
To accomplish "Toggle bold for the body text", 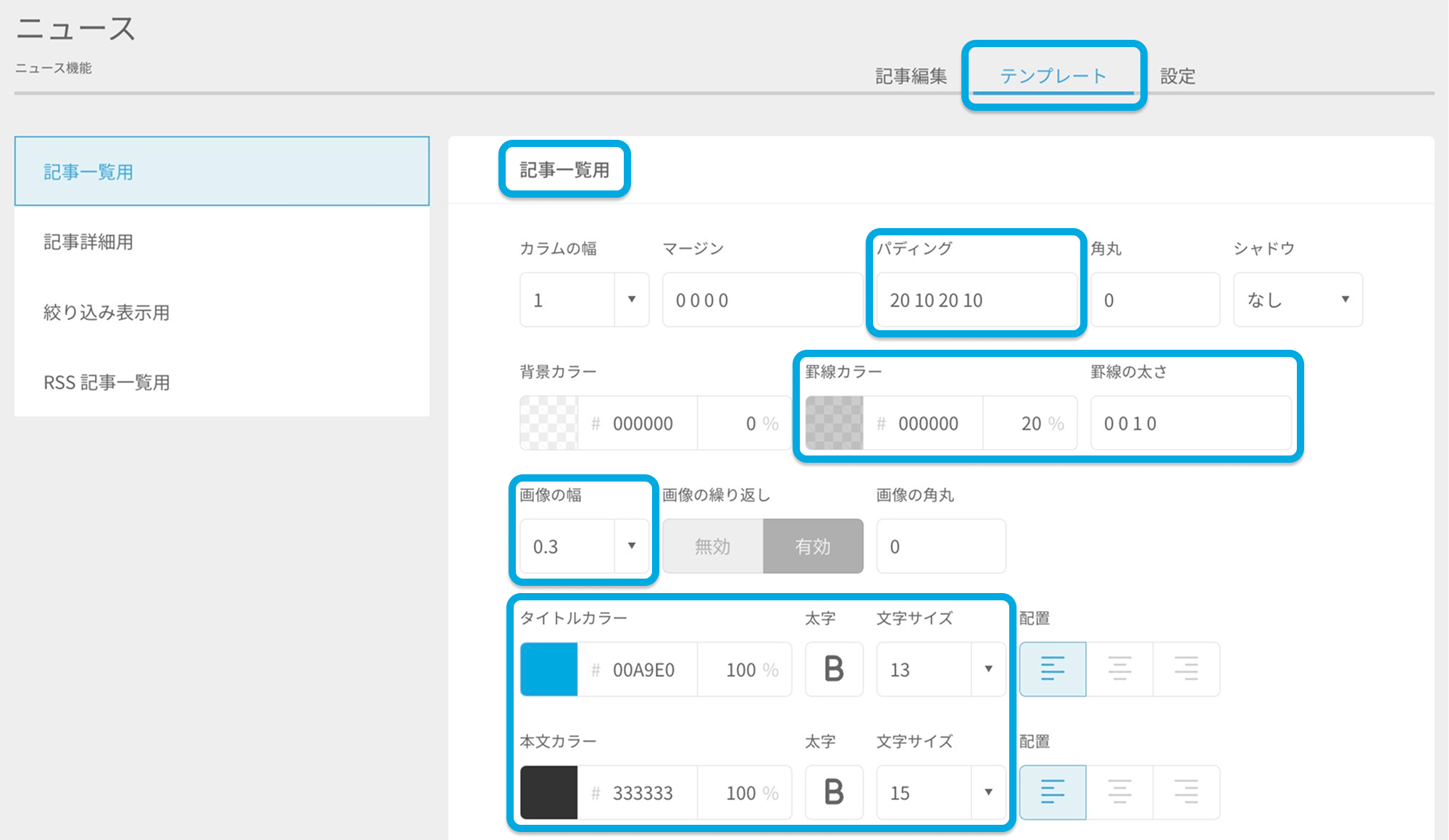I will [834, 792].
